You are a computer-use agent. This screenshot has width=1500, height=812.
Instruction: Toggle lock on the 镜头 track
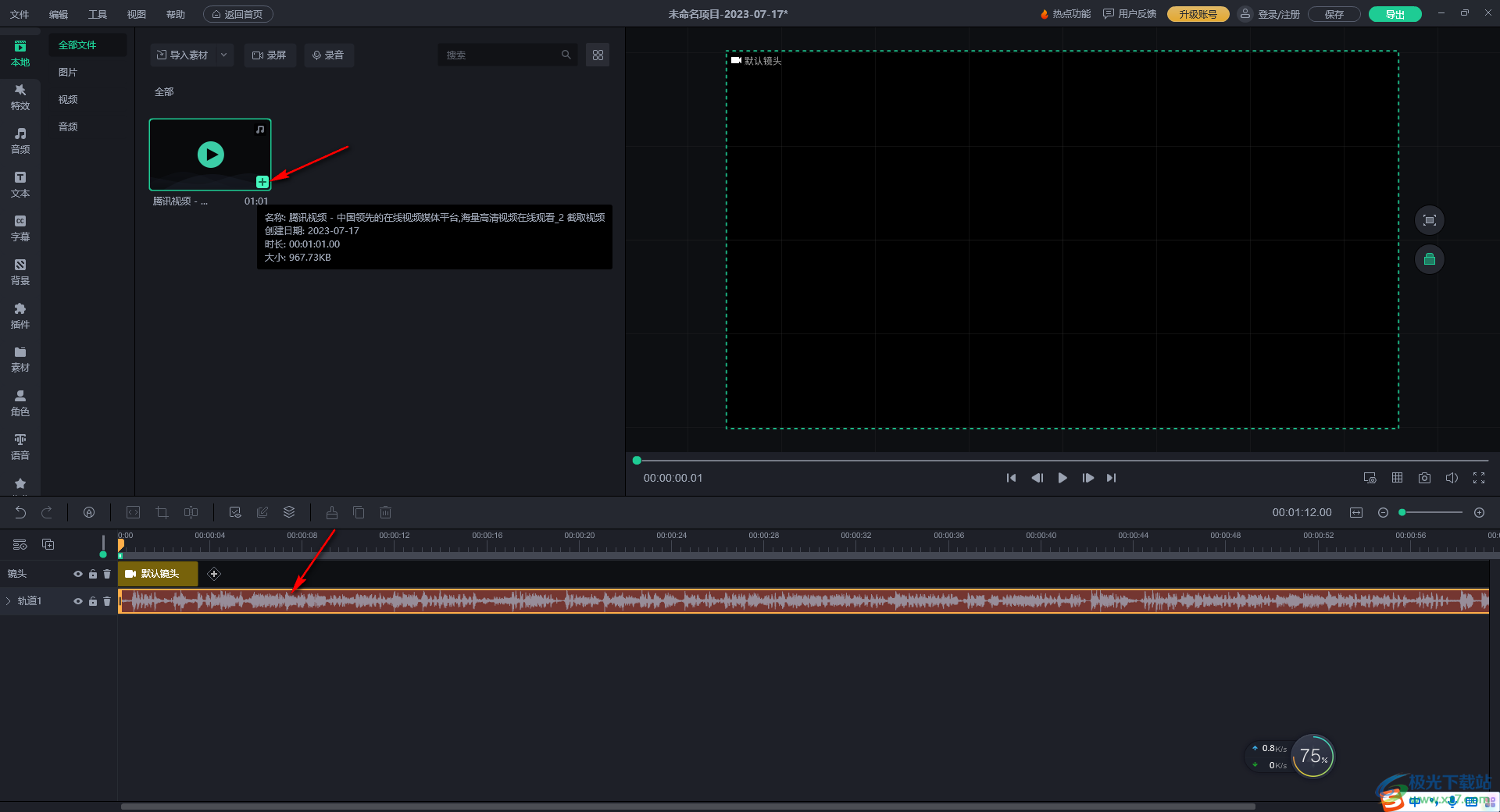[93, 574]
